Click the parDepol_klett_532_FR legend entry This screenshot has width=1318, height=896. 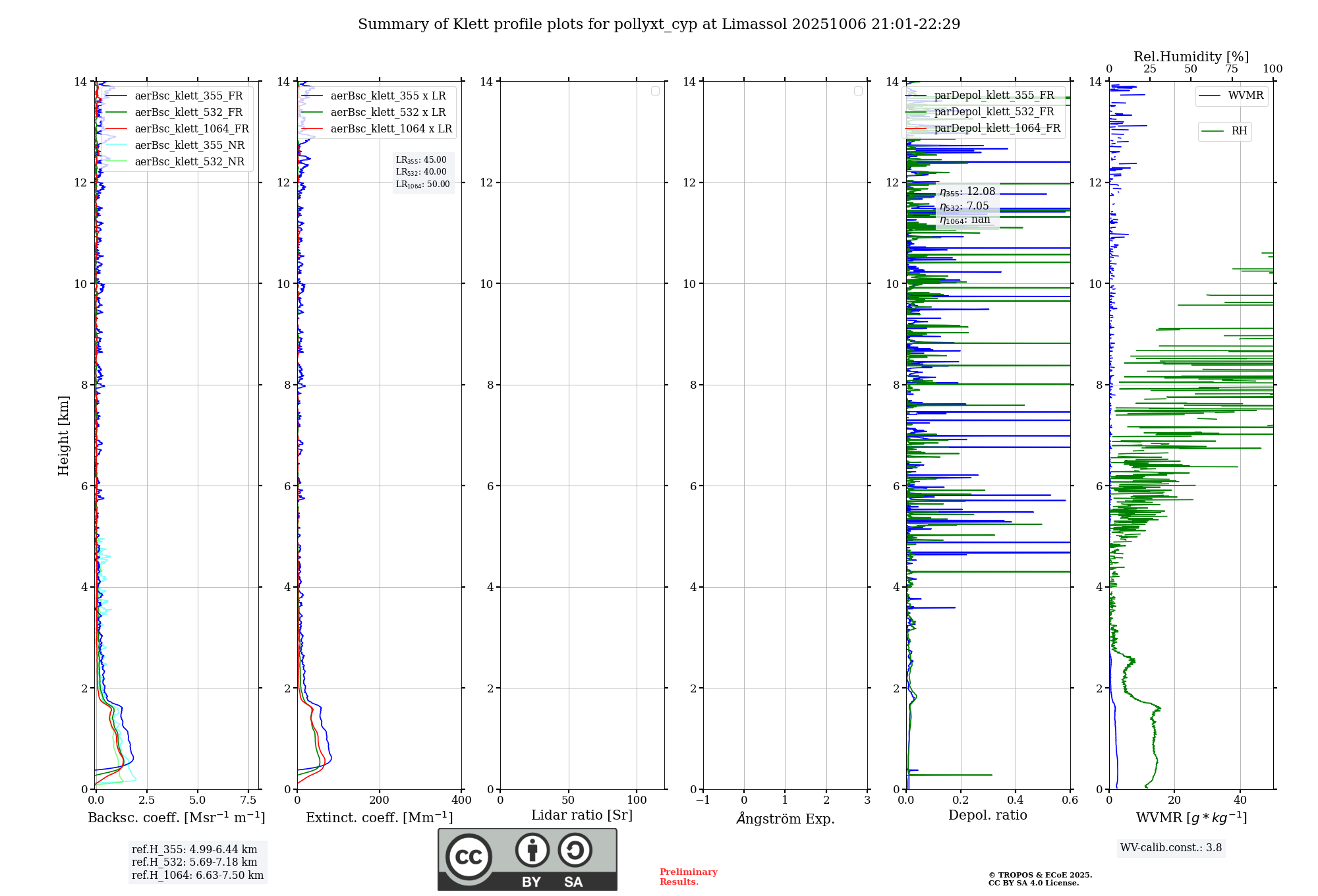[993, 112]
